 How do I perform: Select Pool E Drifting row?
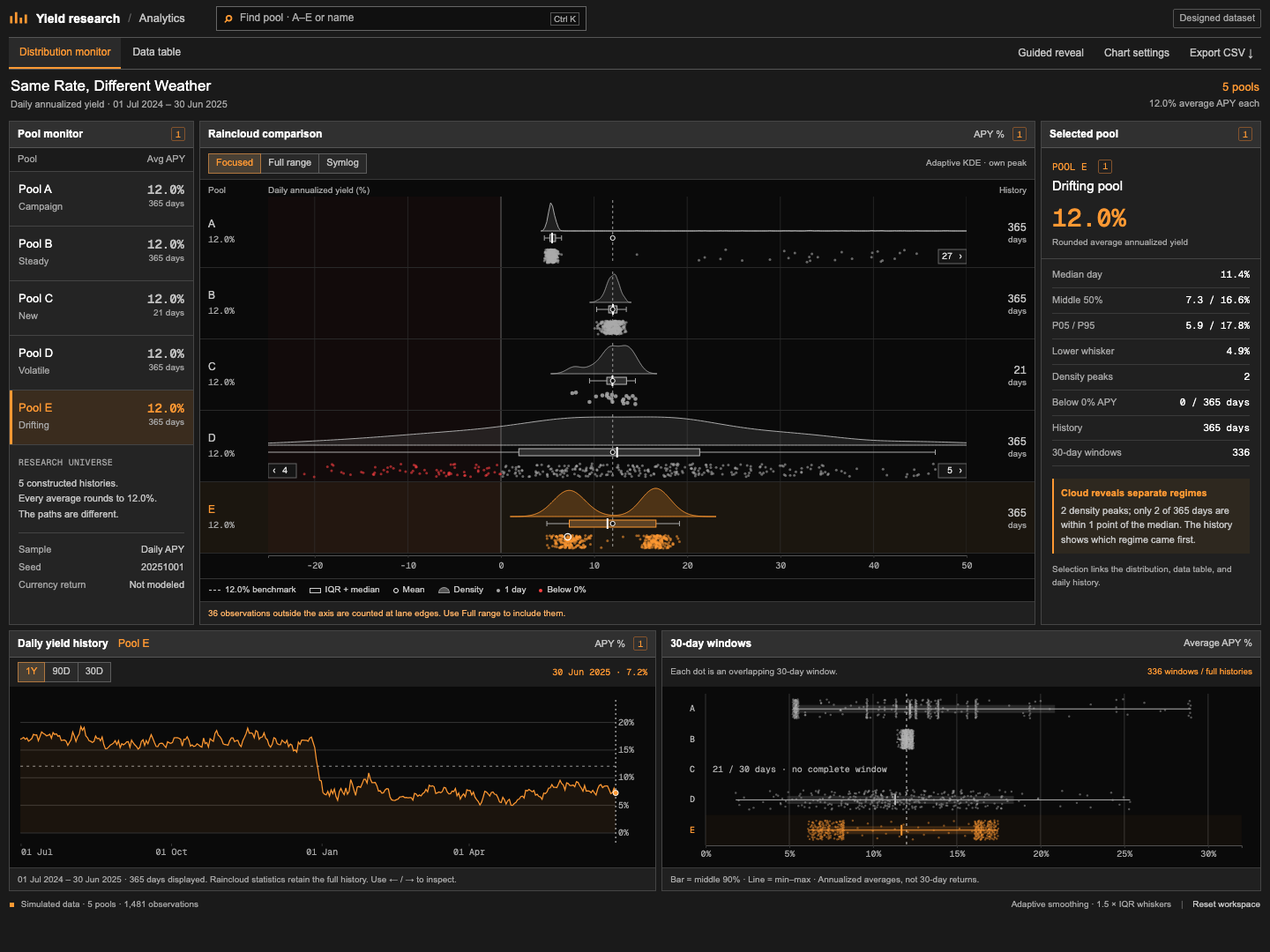pos(101,417)
